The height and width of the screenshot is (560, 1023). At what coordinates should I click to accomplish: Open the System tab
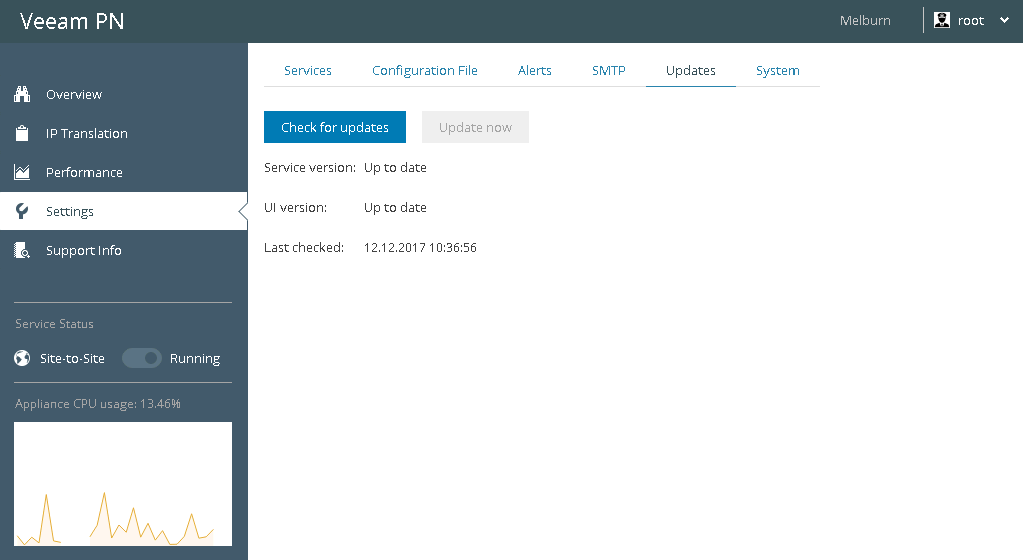coord(778,70)
